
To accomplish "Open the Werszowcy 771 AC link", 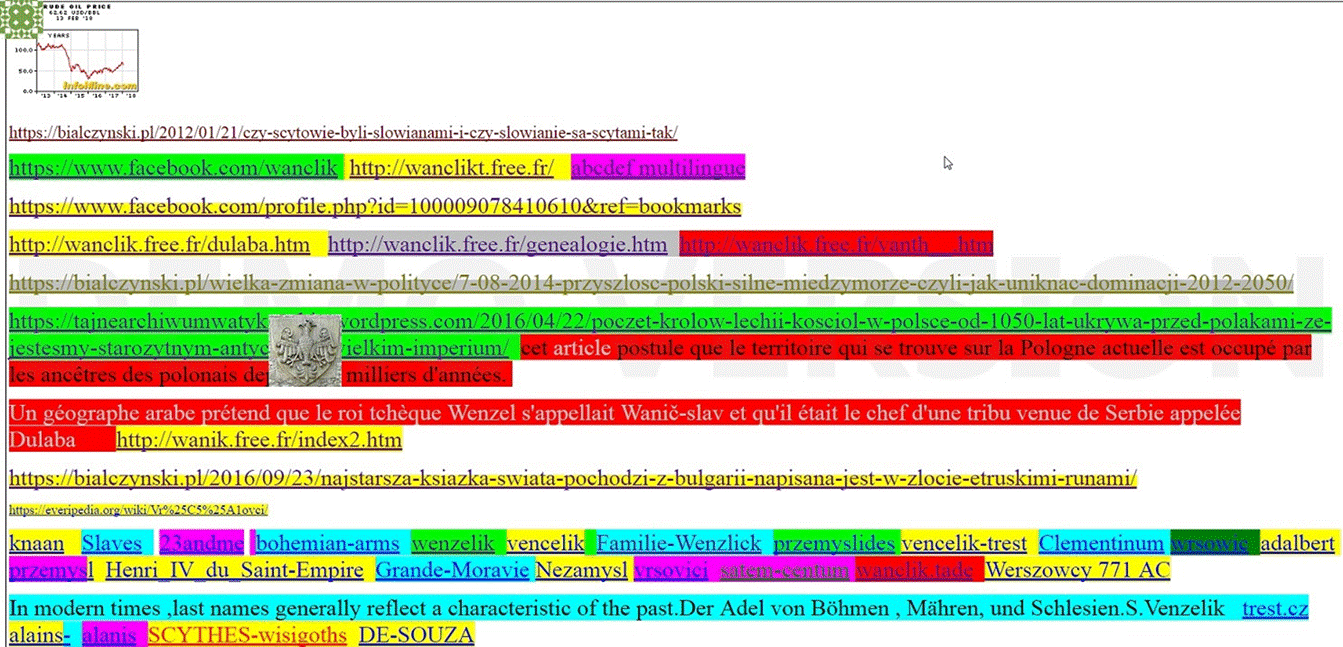I will tap(1078, 572).
